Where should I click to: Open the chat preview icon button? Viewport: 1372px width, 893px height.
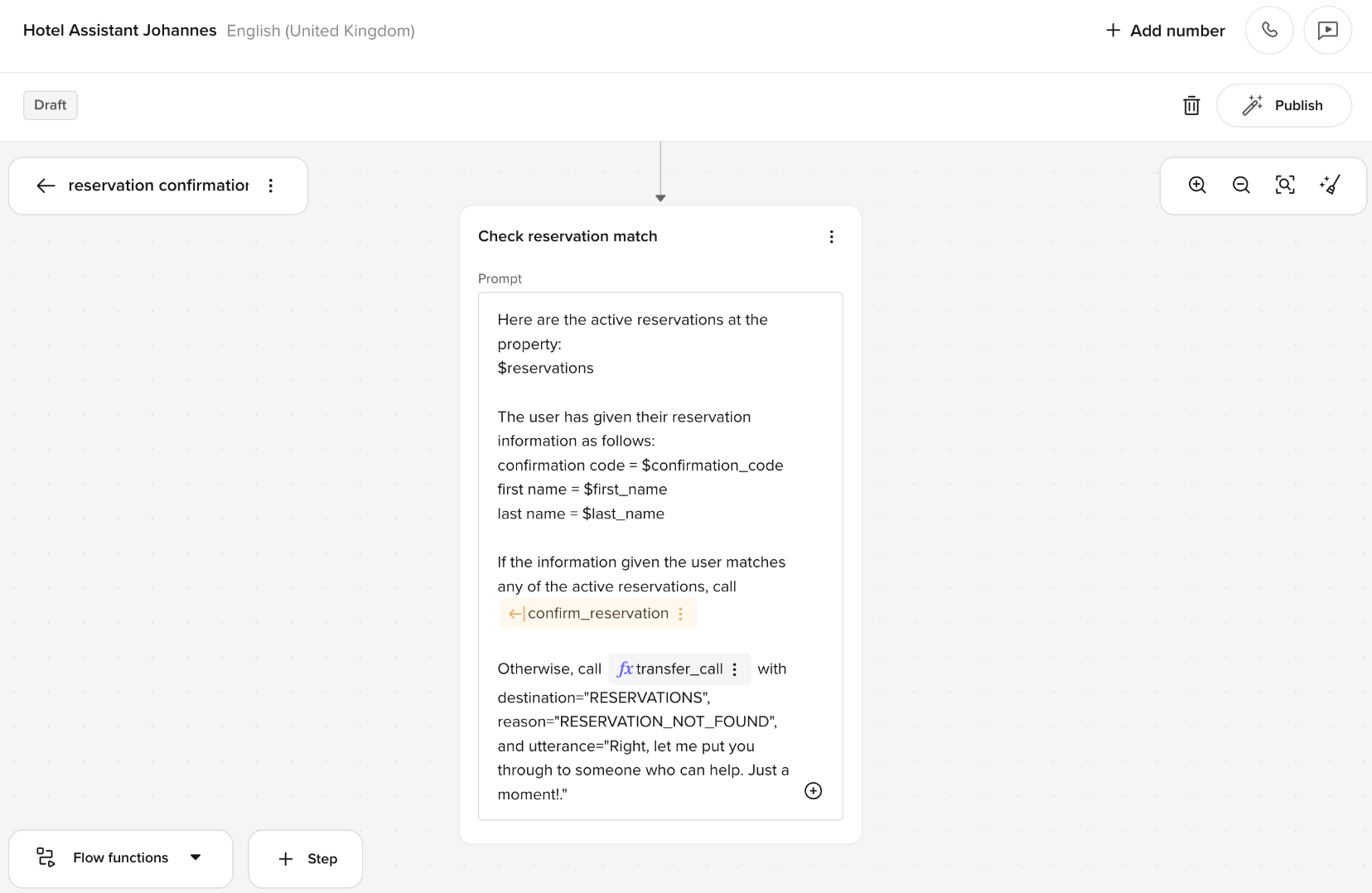click(1327, 31)
